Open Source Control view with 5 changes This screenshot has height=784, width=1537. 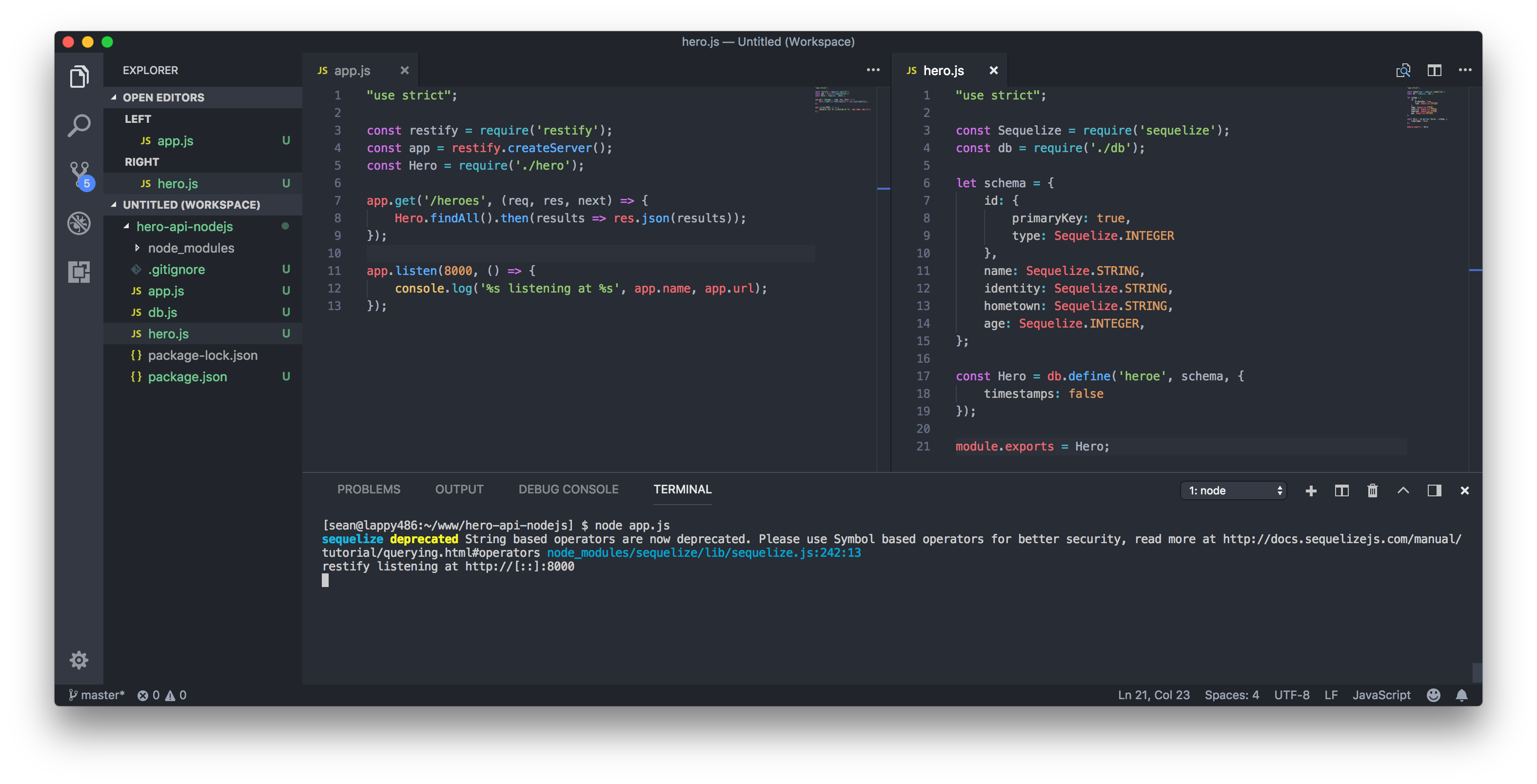[x=79, y=174]
